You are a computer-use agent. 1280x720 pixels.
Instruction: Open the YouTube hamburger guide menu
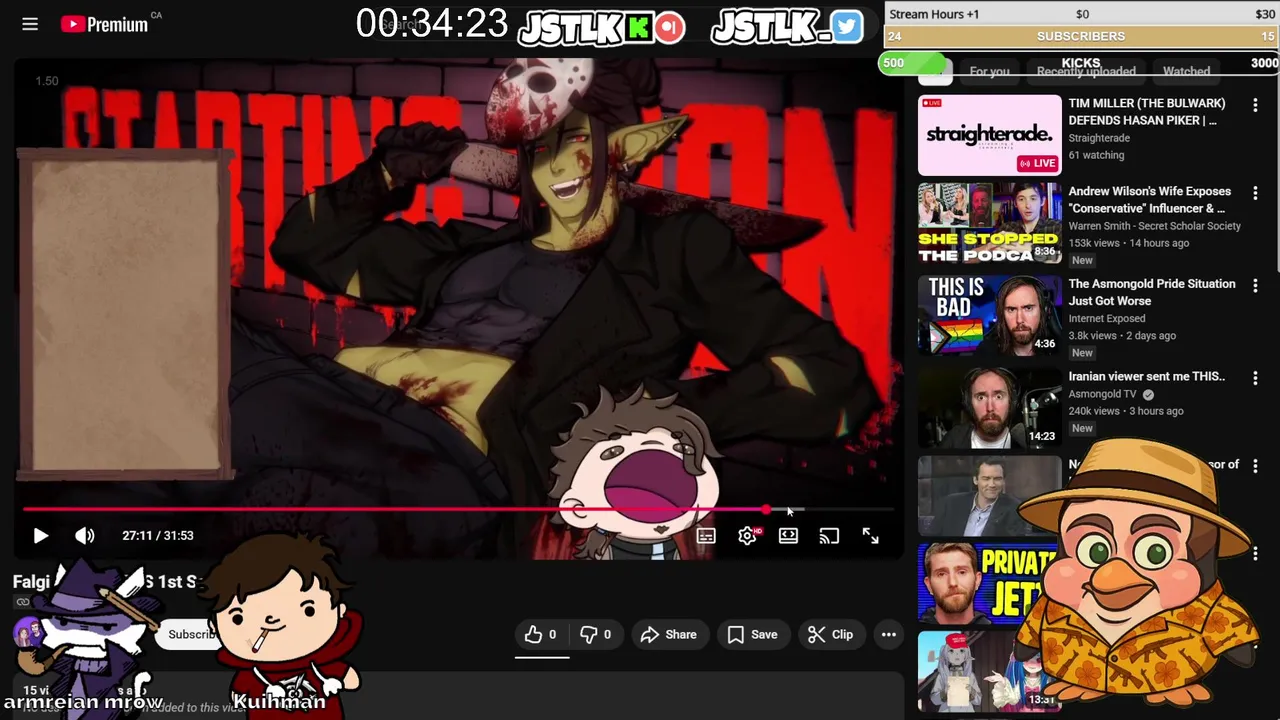point(30,24)
